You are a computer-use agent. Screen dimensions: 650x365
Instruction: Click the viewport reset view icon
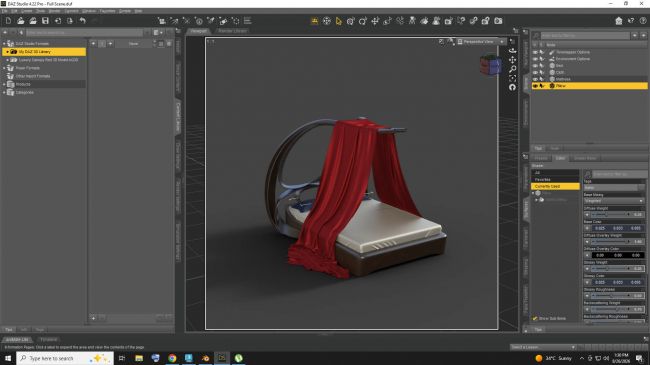pyautogui.click(x=513, y=87)
